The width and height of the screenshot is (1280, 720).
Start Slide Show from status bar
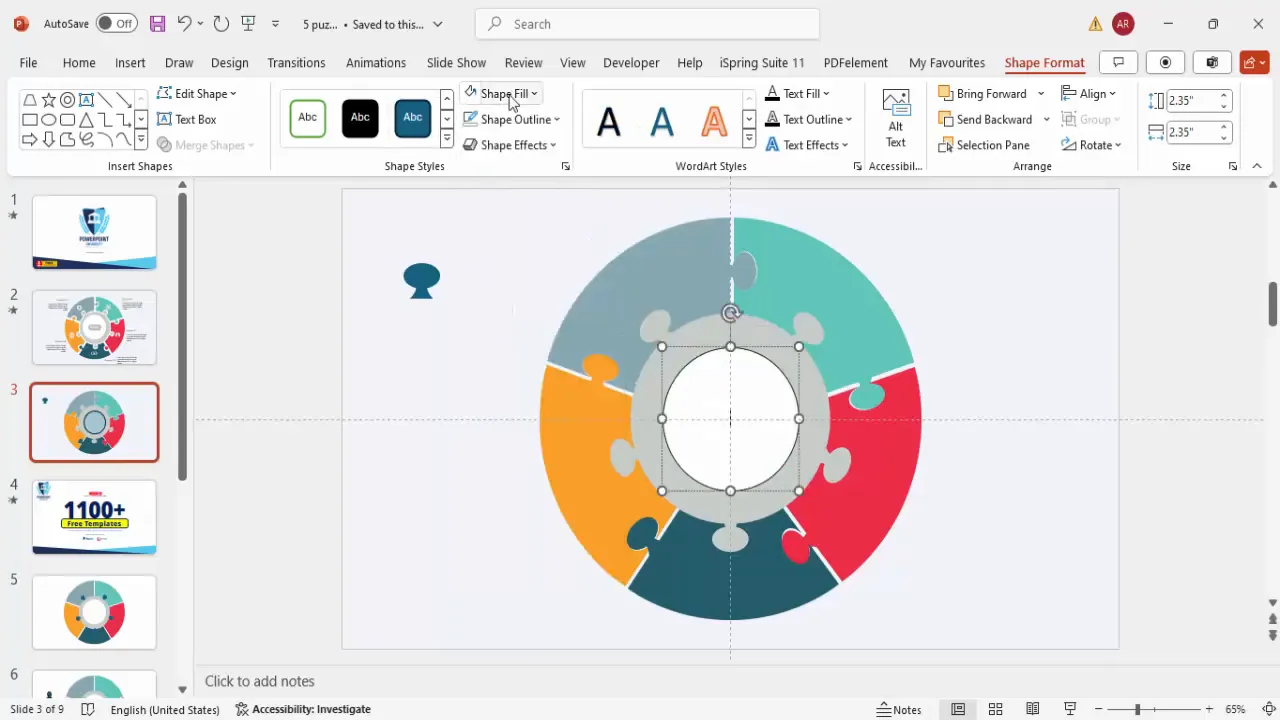pos(1070,709)
